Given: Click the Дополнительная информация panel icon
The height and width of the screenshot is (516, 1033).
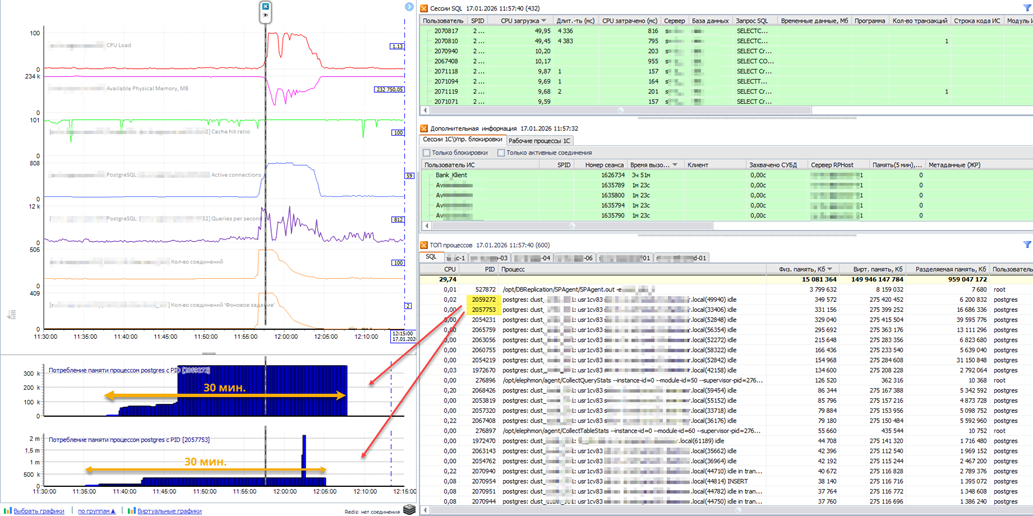Looking at the screenshot, I should tap(424, 128).
